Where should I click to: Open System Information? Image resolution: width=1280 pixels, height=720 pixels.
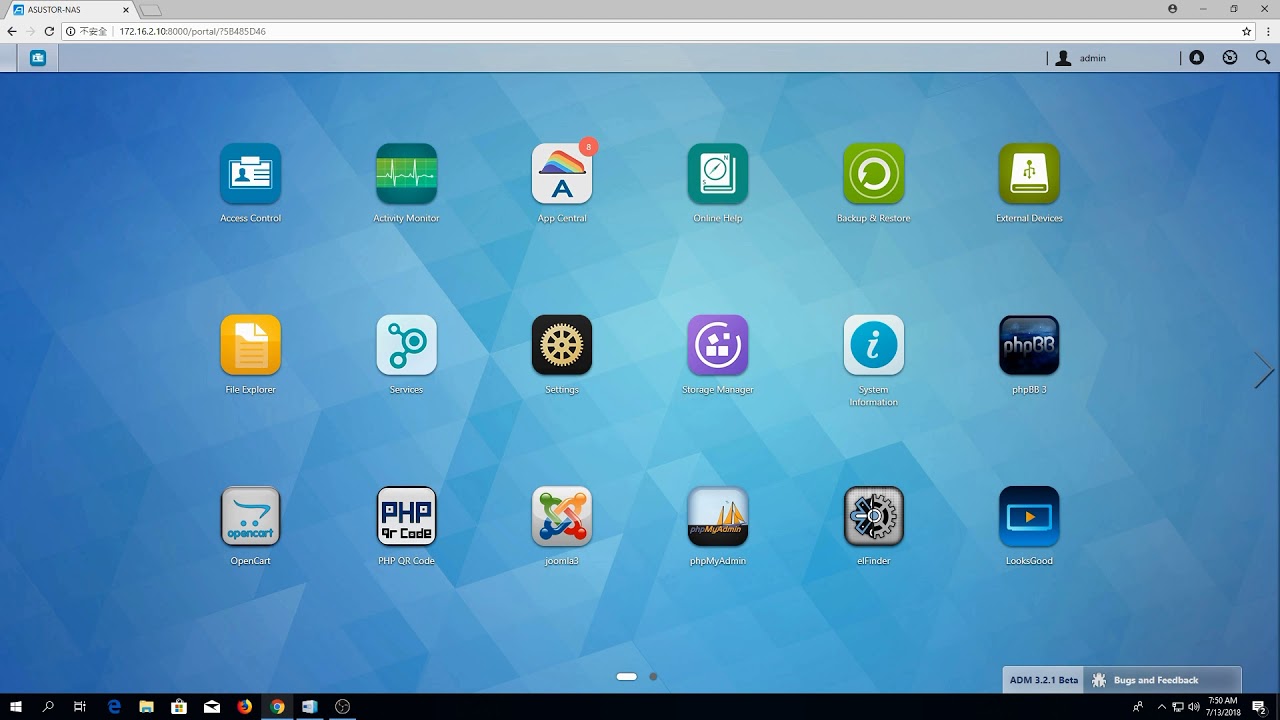(874, 345)
